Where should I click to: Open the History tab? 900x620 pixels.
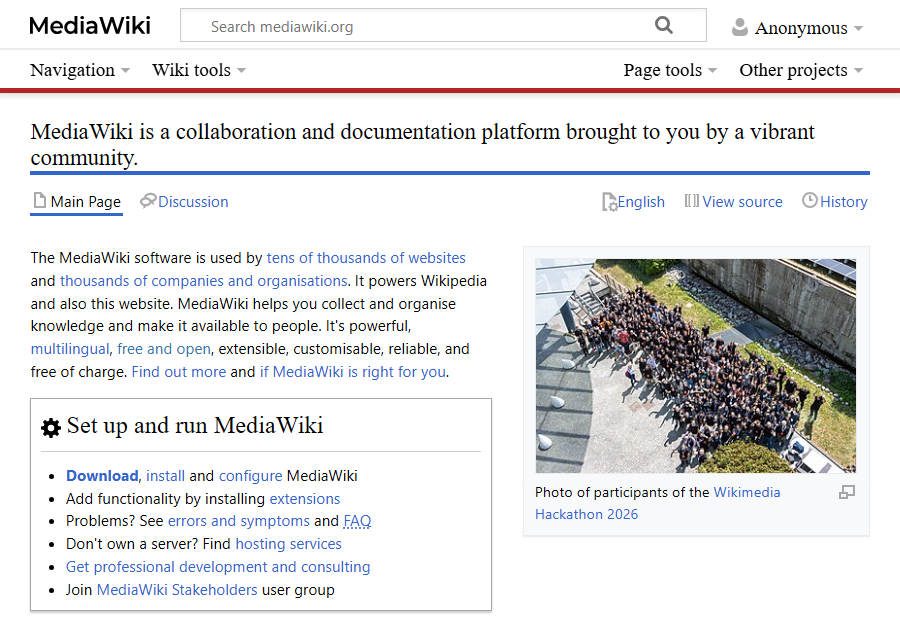click(x=835, y=202)
